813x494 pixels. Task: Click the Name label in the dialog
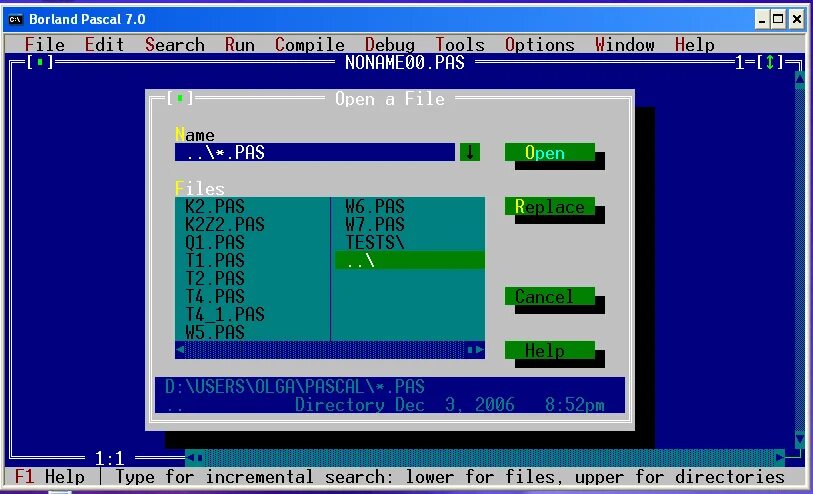click(x=195, y=135)
